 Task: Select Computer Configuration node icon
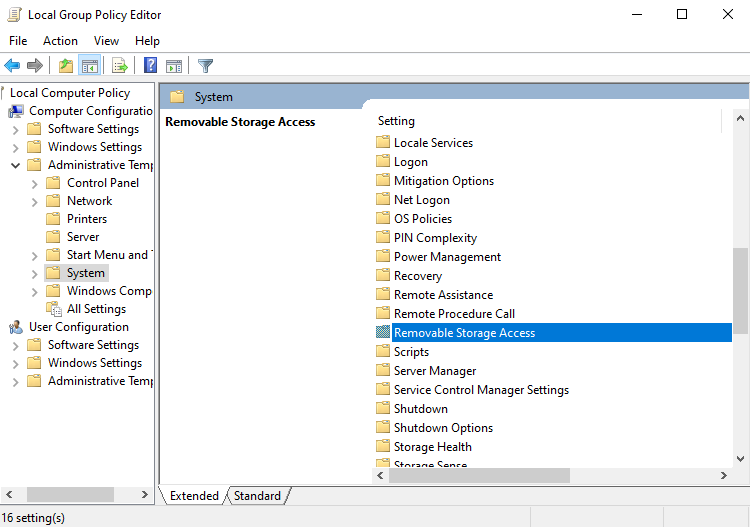16,111
